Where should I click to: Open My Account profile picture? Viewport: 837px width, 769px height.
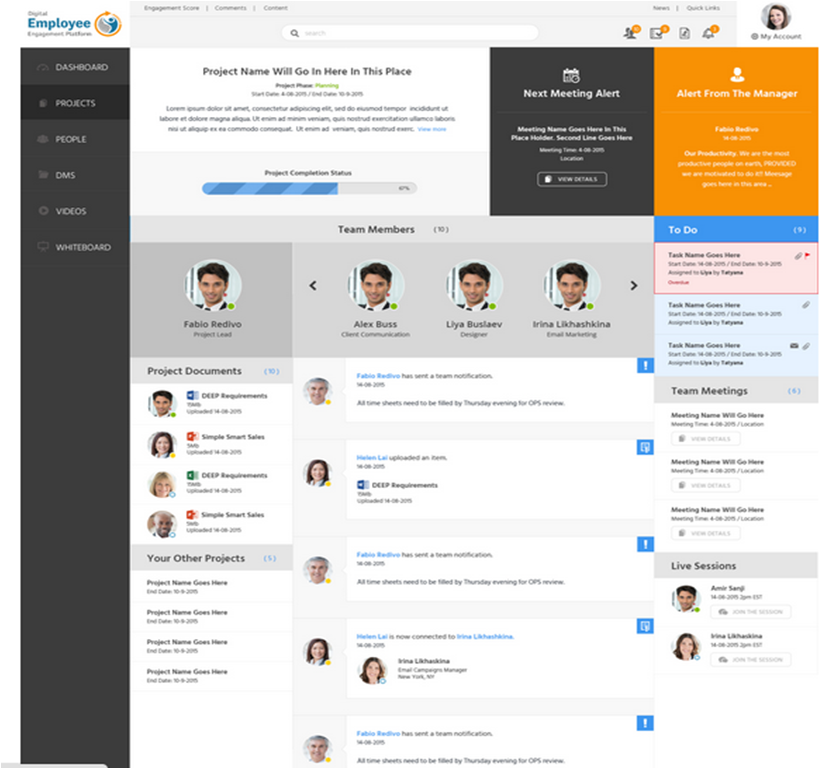[774, 17]
